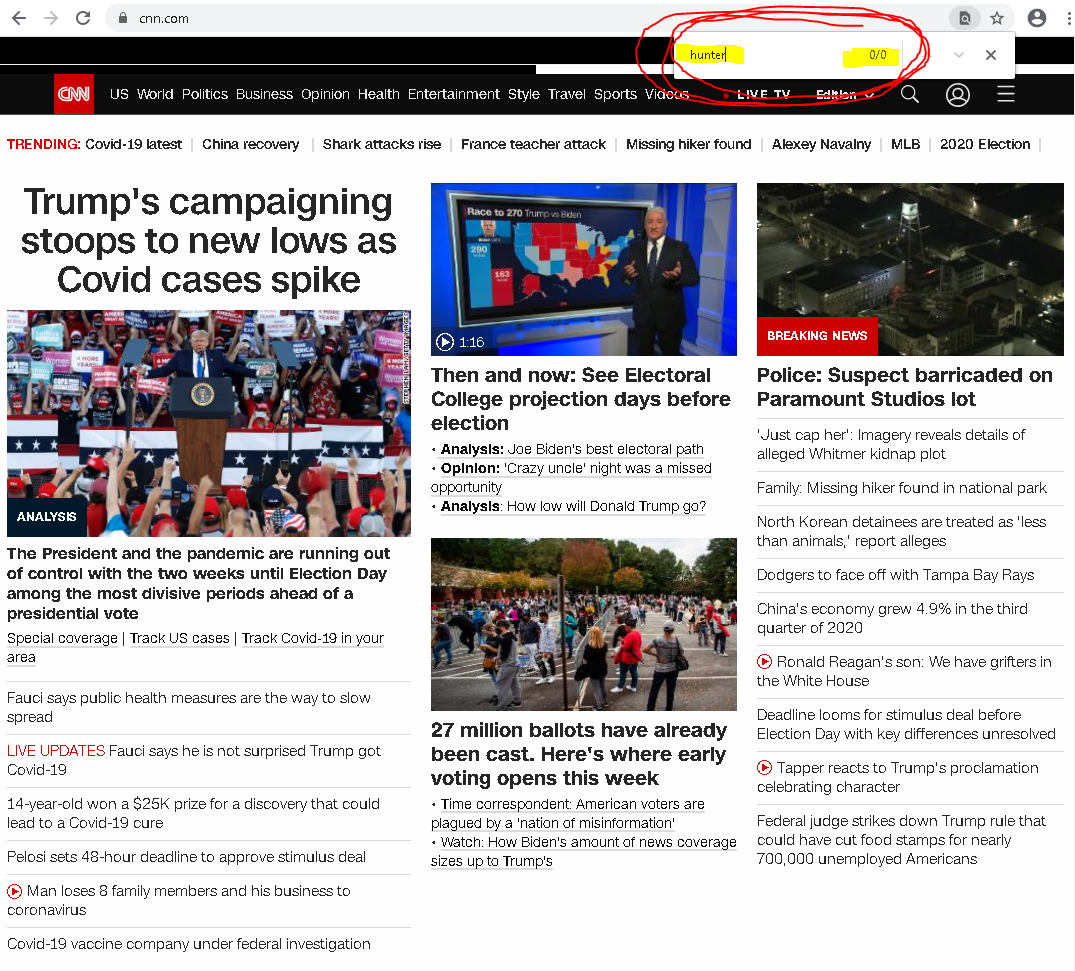Go to the World section
Screen dimensions: 1075x971
click(155, 94)
